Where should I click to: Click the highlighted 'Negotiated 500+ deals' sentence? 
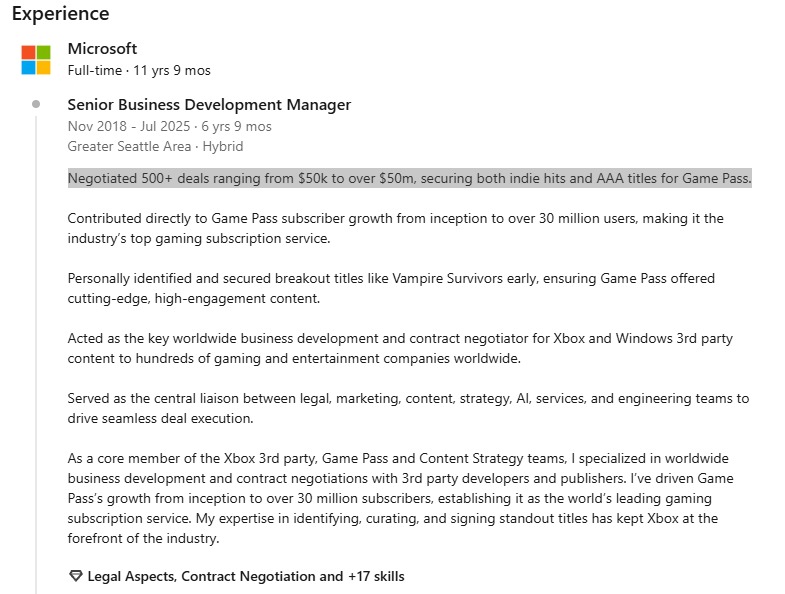point(409,178)
